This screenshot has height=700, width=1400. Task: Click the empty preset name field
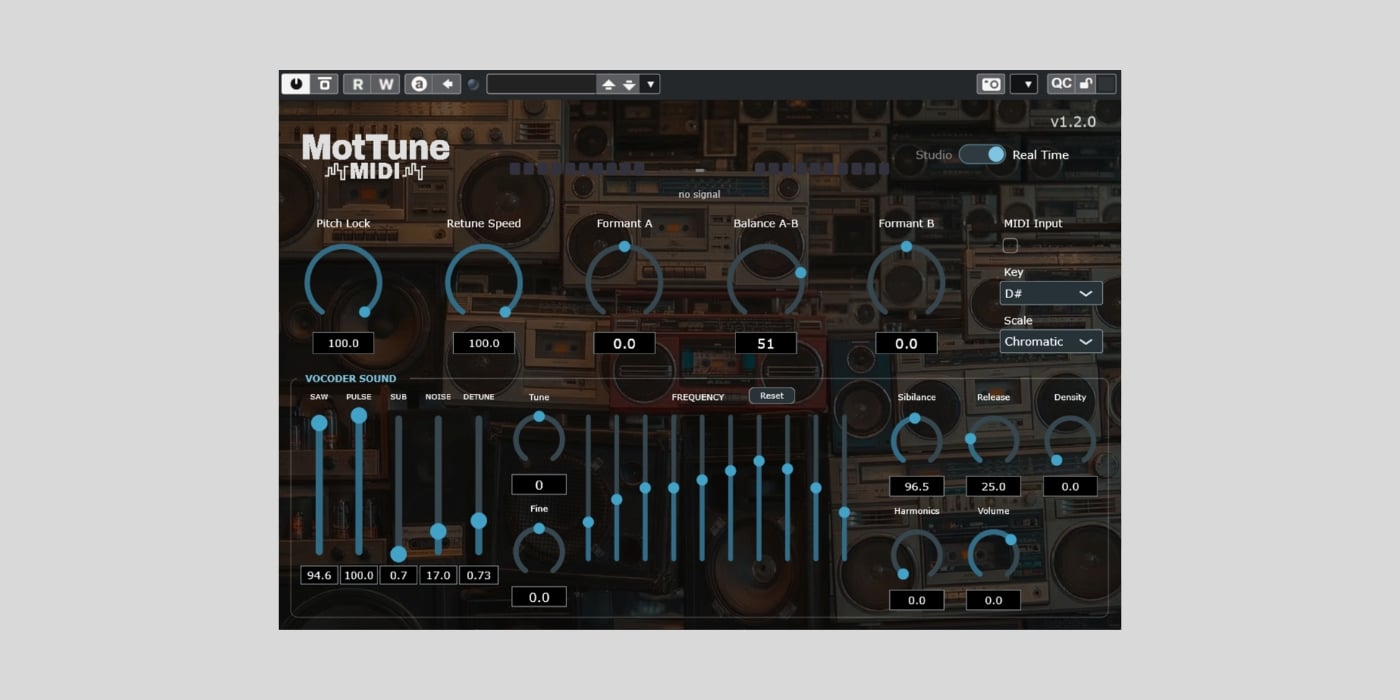tap(542, 84)
